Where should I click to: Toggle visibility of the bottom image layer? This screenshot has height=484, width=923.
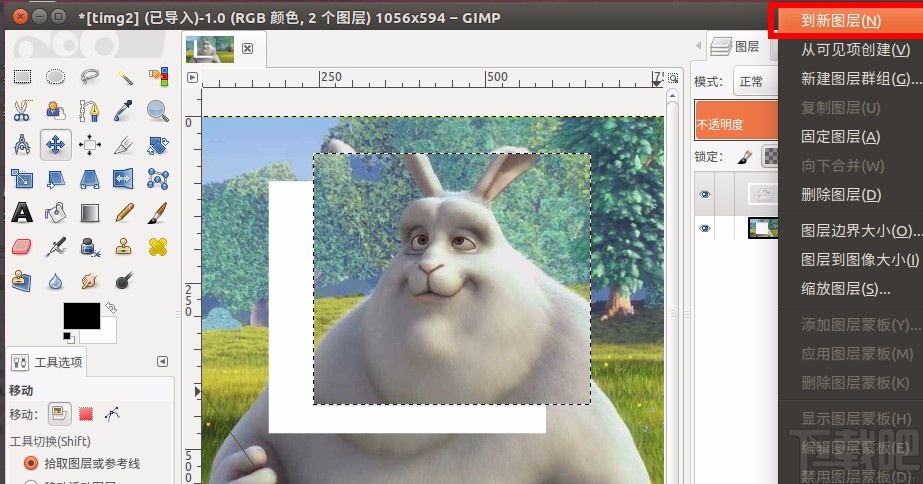pyautogui.click(x=705, y=229)
